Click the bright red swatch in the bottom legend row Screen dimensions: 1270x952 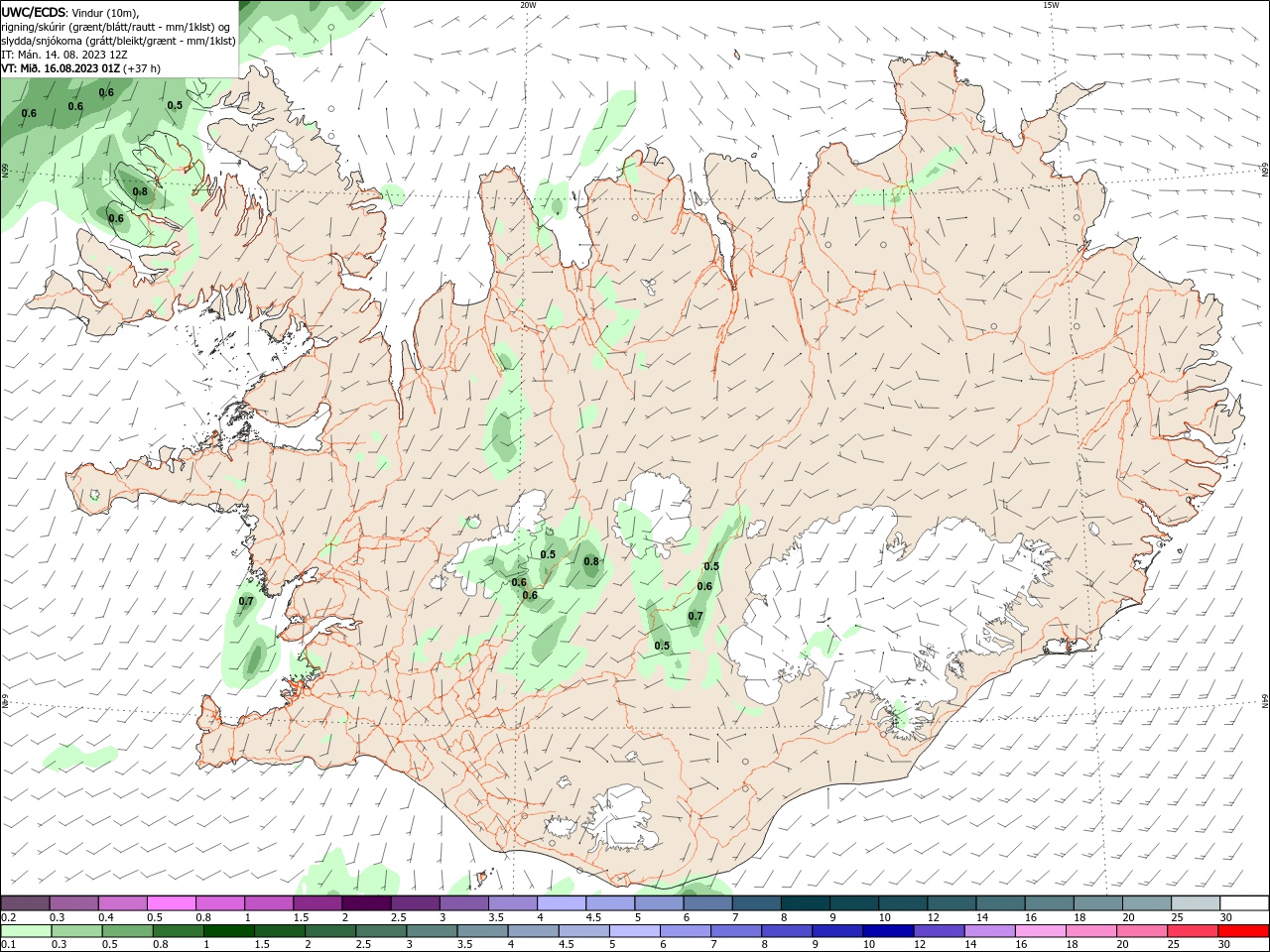click(1243, 931)
